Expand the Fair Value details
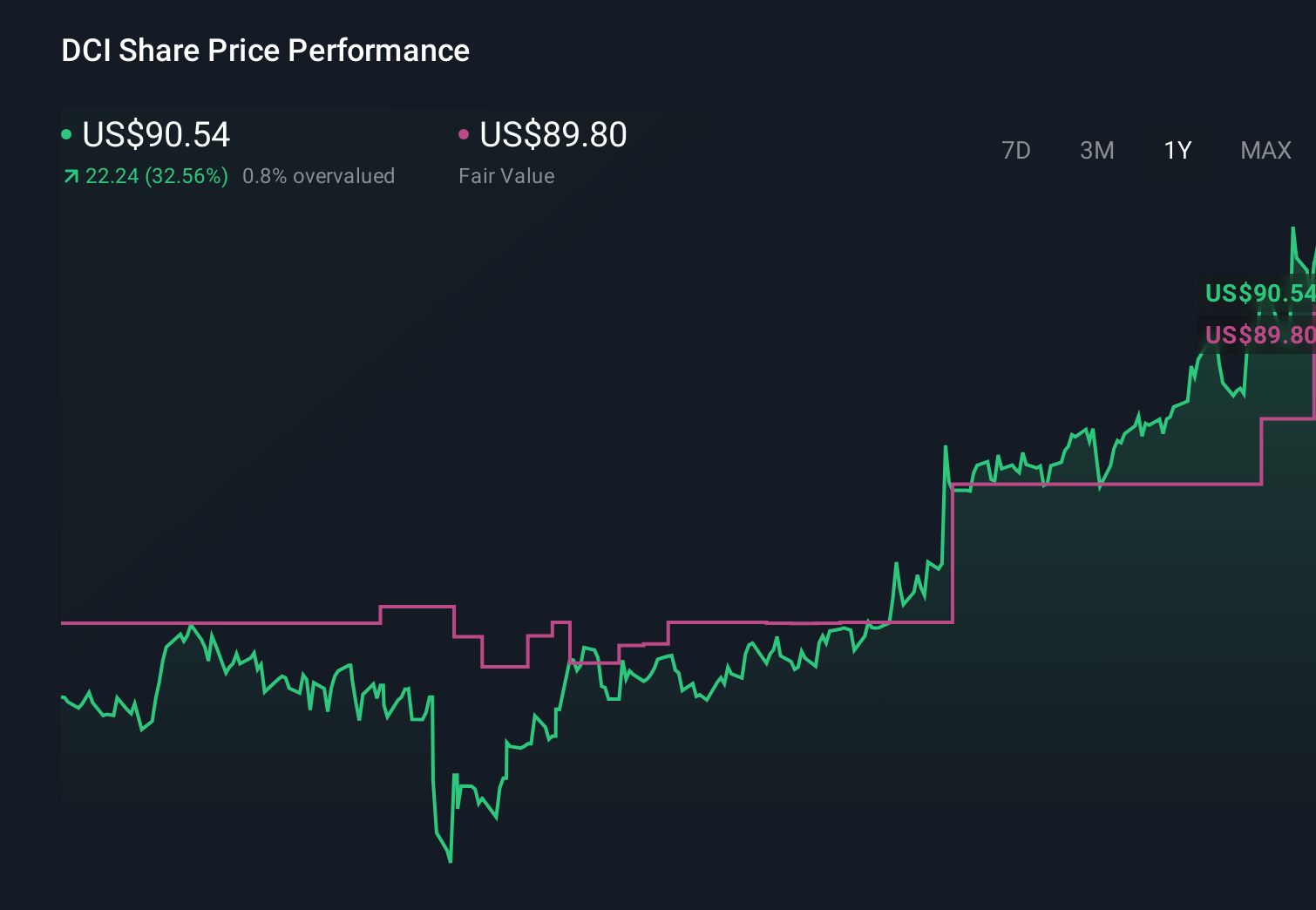The image size is (1316, 910). tap(506, 176)
